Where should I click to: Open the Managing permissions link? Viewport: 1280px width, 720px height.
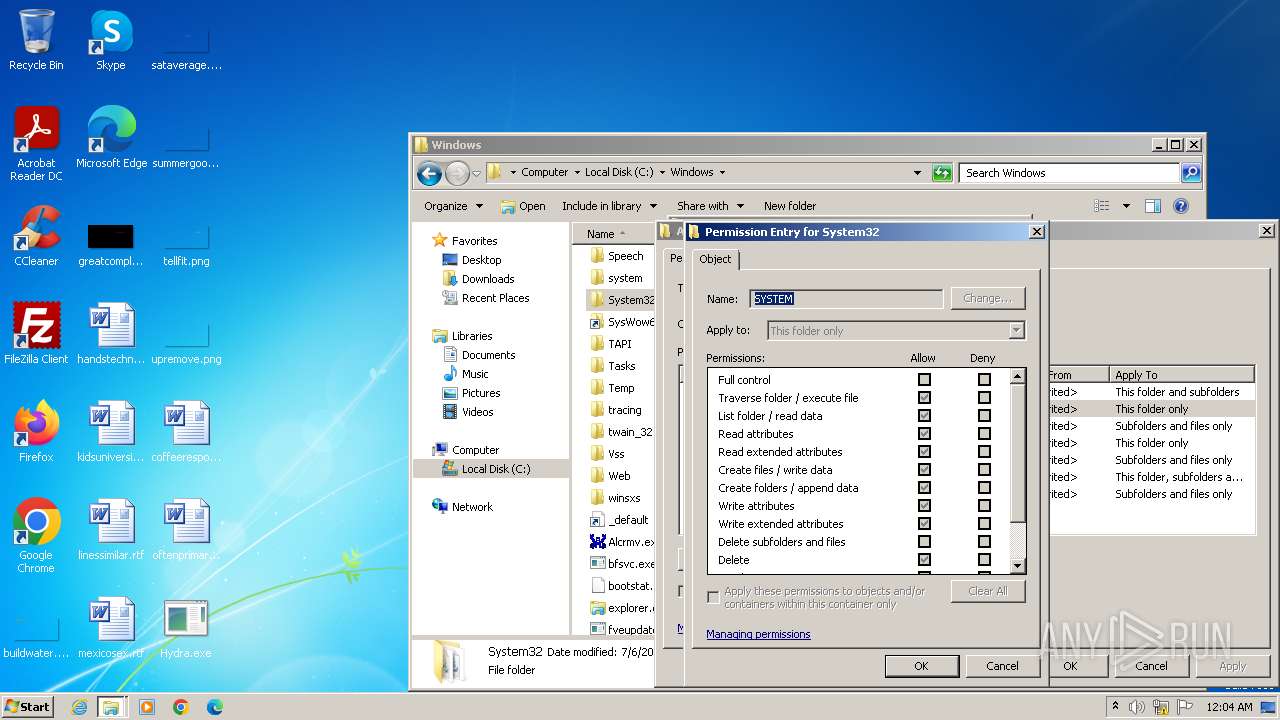(758, 634)
